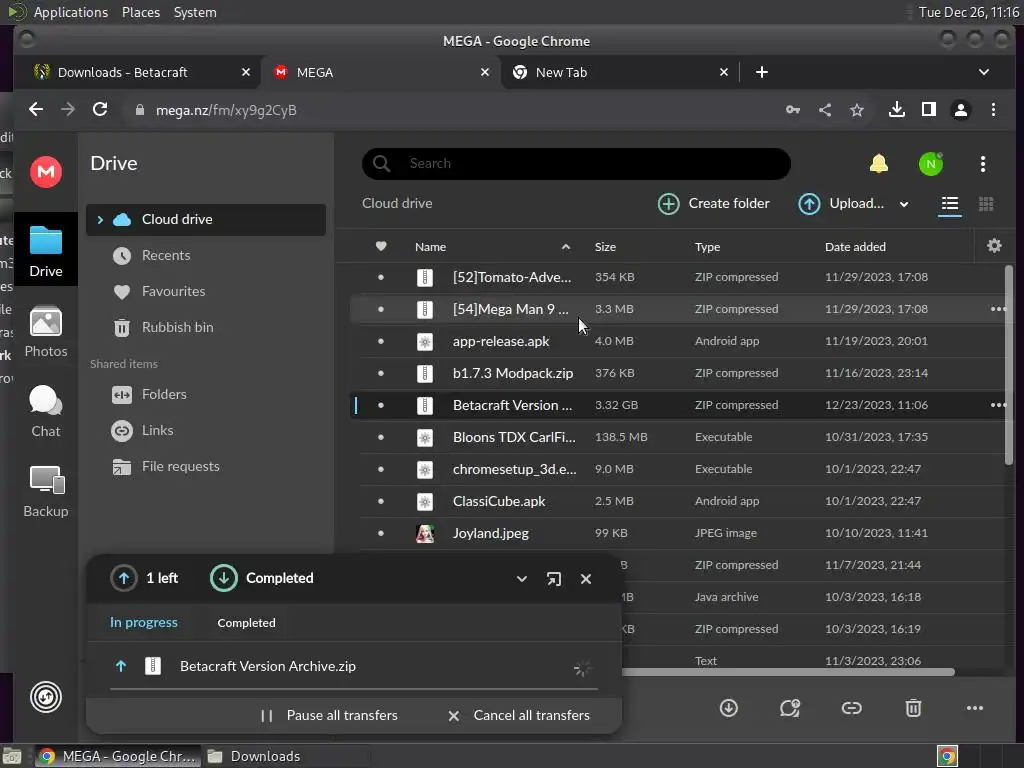
Task: Cancel all transfers
Action: [519, 716]
